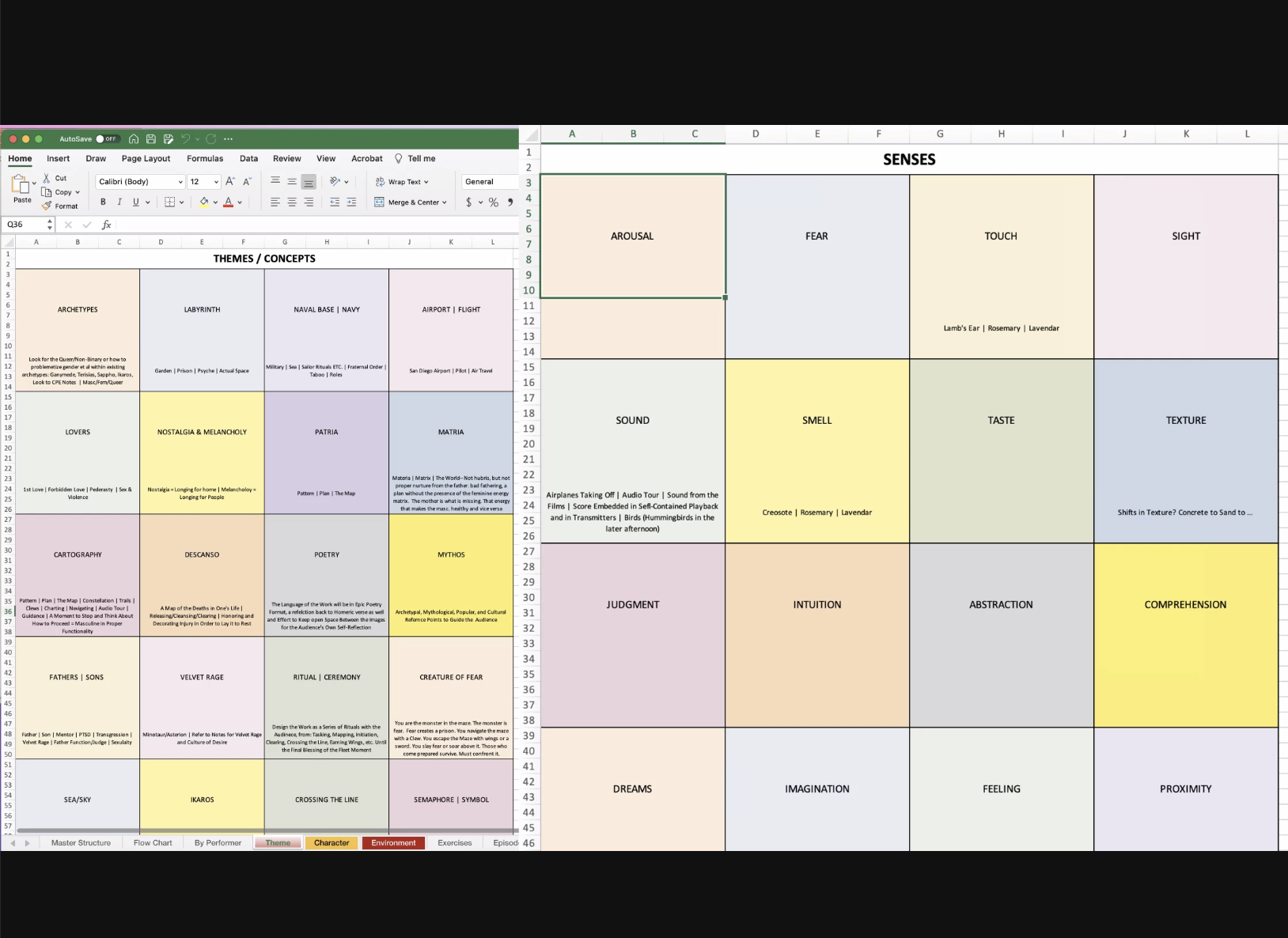Click the Top Align icon
This screenshot has width=1288, height=938.
pyautogui.click(x=275, y=182)
